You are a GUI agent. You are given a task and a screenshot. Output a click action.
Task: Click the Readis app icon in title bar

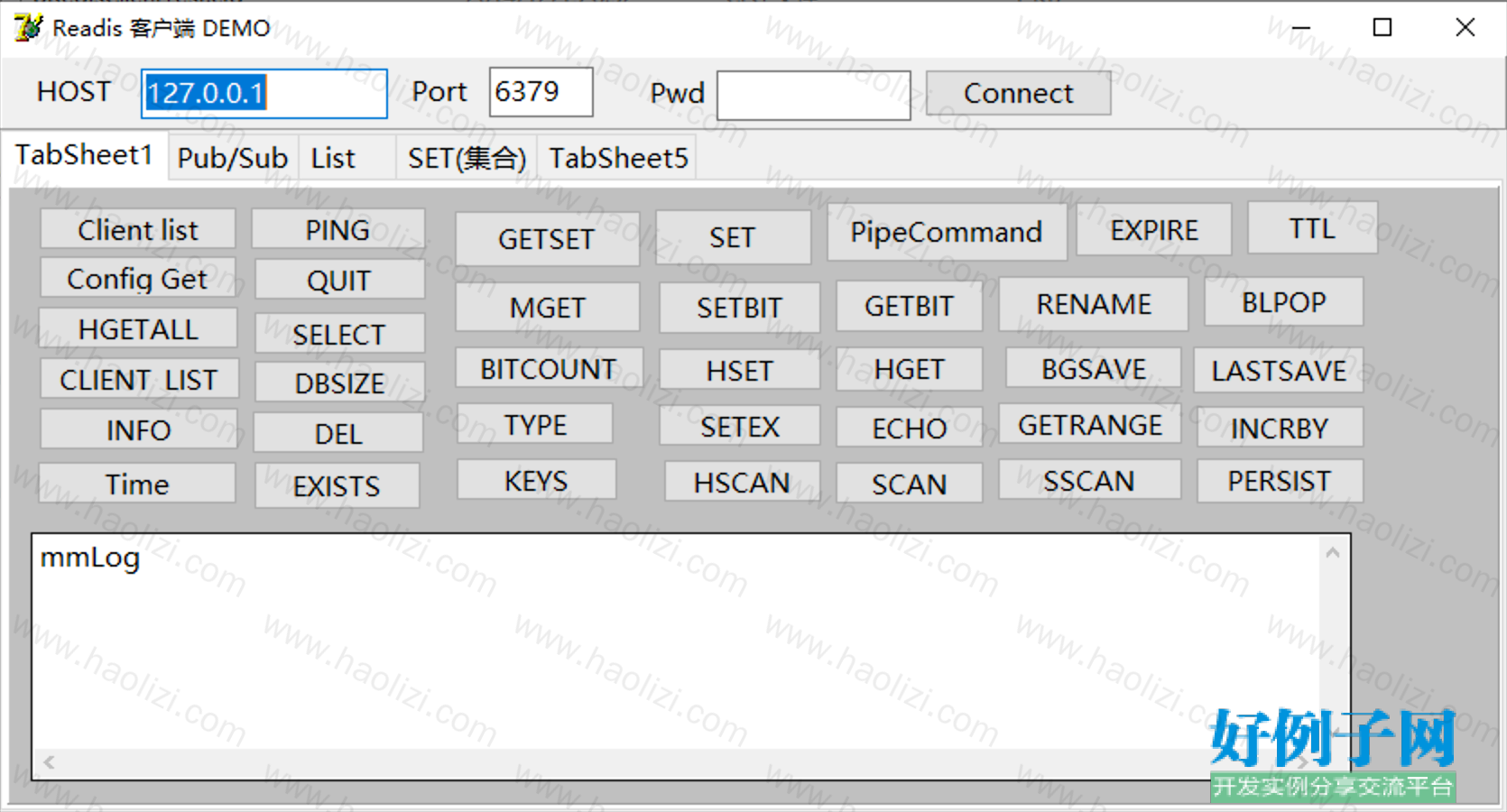[x=28, y=28]
